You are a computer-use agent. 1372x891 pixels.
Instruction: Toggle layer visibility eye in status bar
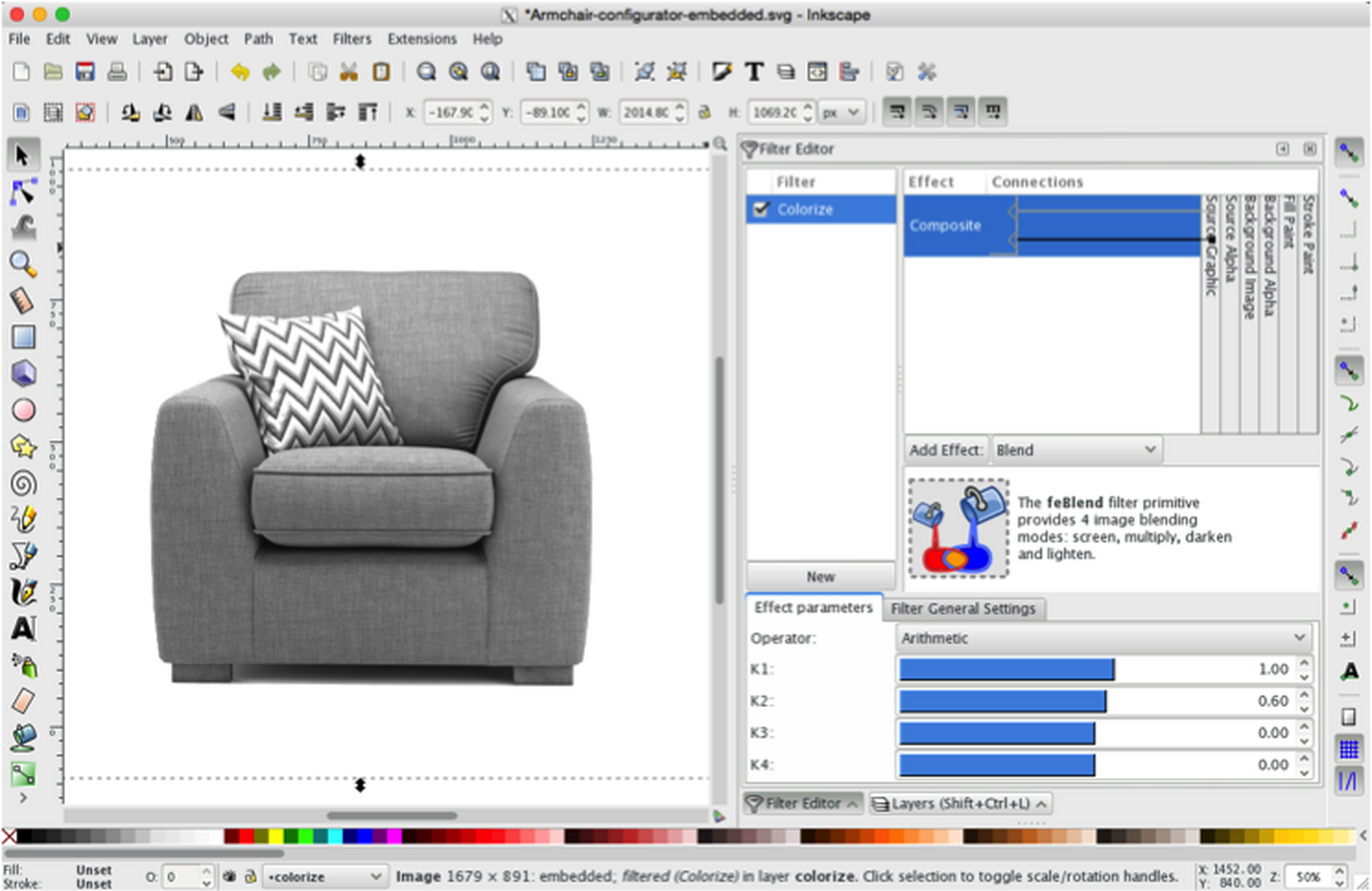click(229, 876)
